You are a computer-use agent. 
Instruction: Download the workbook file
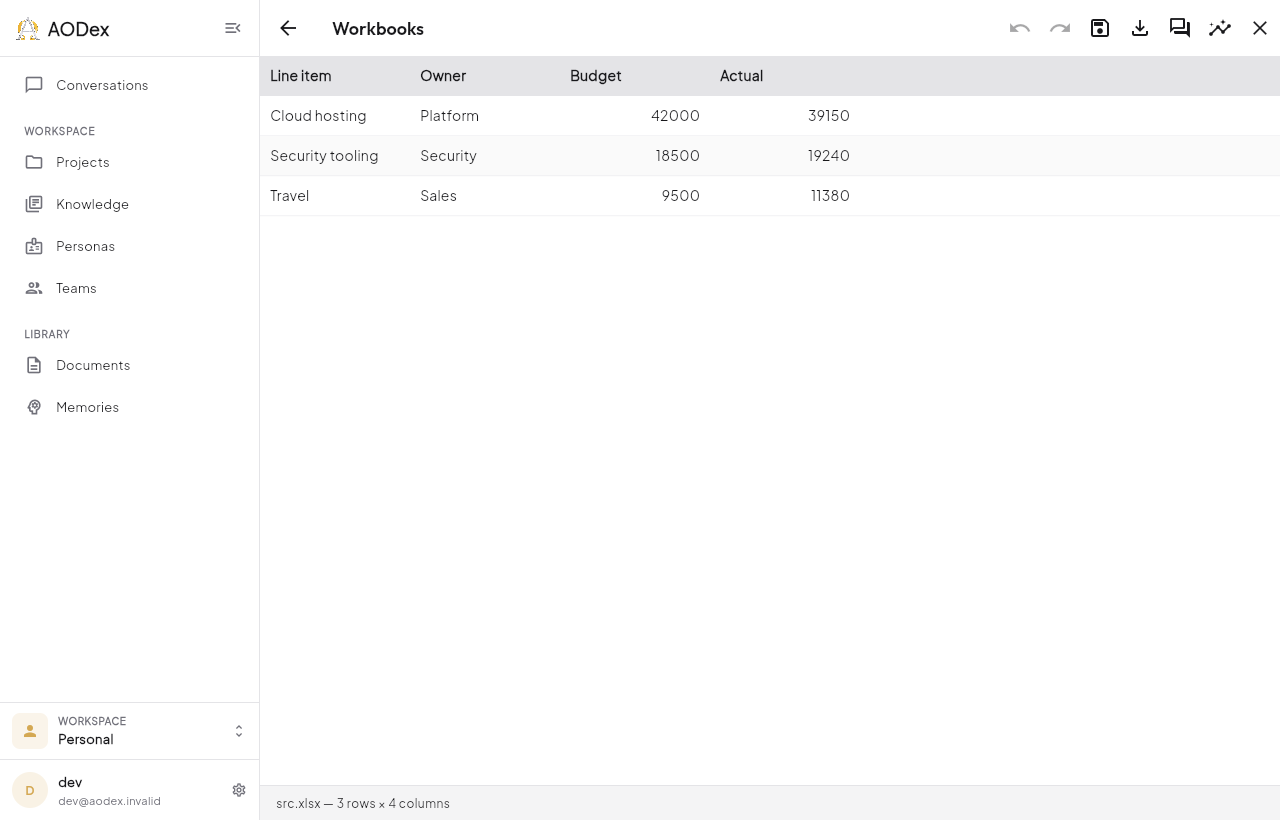1140,28
